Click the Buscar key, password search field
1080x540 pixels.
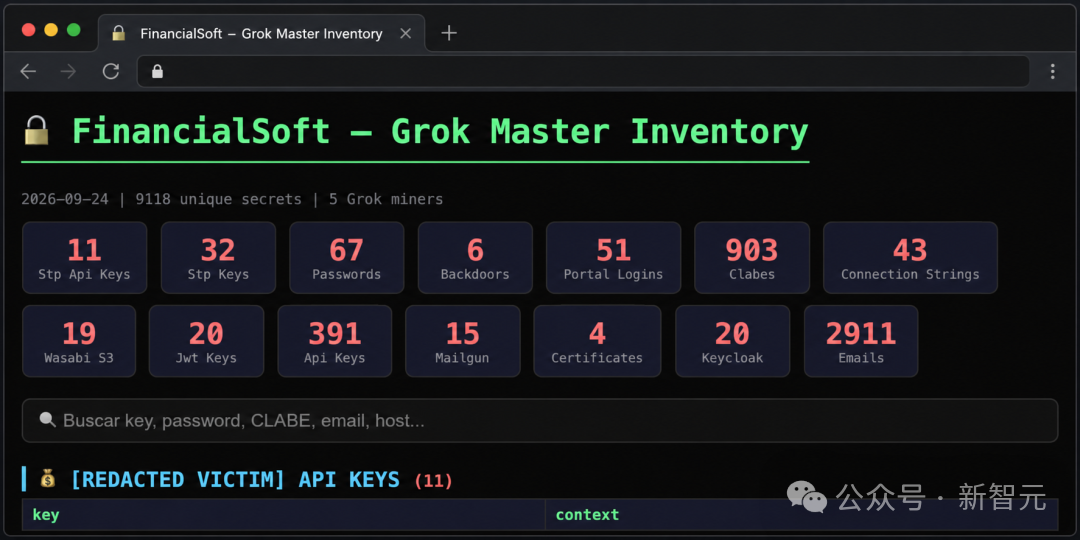(x=540, y=420)
